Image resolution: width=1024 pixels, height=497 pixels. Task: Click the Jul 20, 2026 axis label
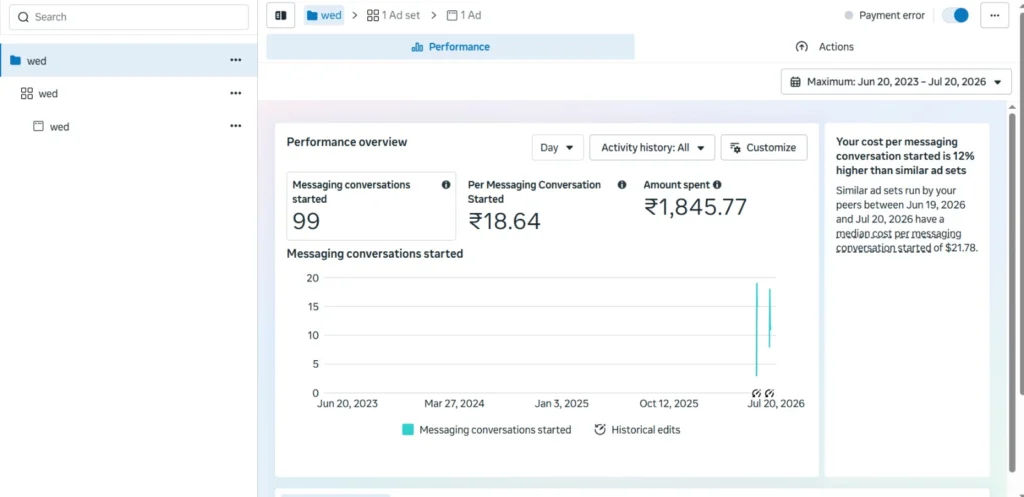tap(775, 404)
